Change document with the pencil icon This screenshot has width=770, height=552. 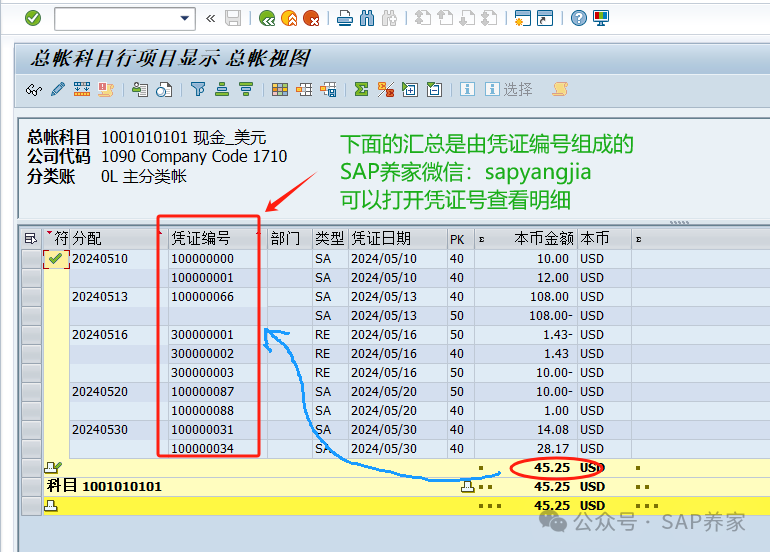(58, 90)
